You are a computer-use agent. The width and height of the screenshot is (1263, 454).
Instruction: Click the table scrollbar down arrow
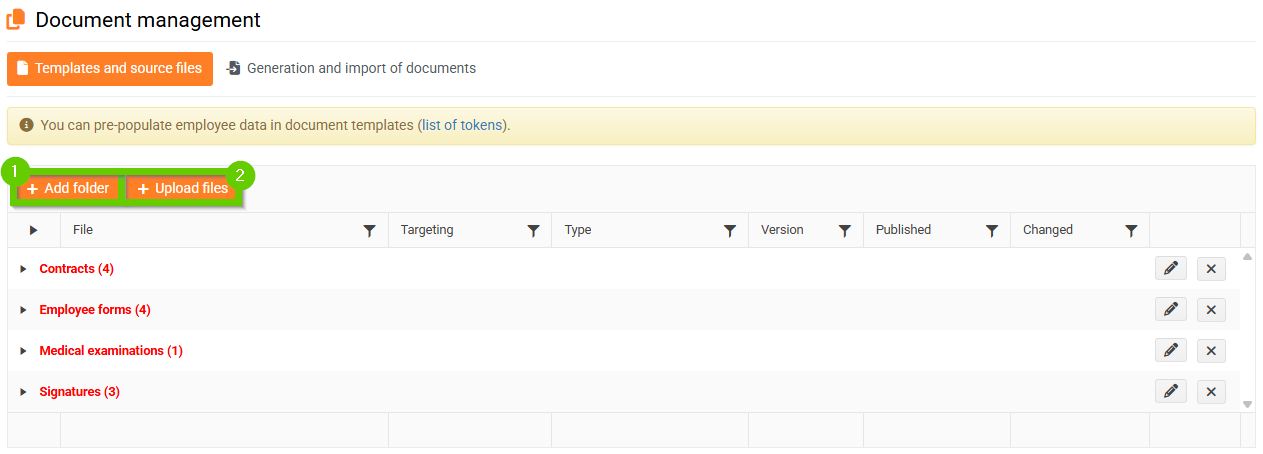pyautogui.click(x=1247, y=404)
